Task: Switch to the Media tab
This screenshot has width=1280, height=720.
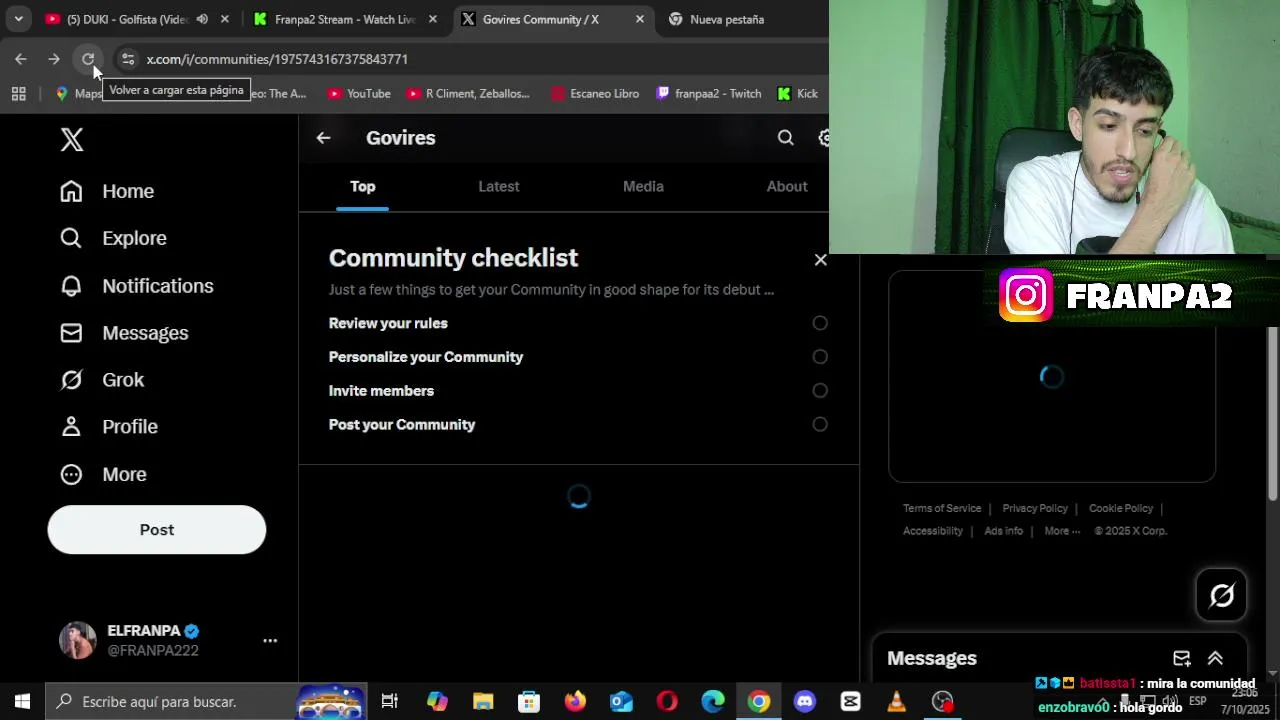Action: pos(643,187)
